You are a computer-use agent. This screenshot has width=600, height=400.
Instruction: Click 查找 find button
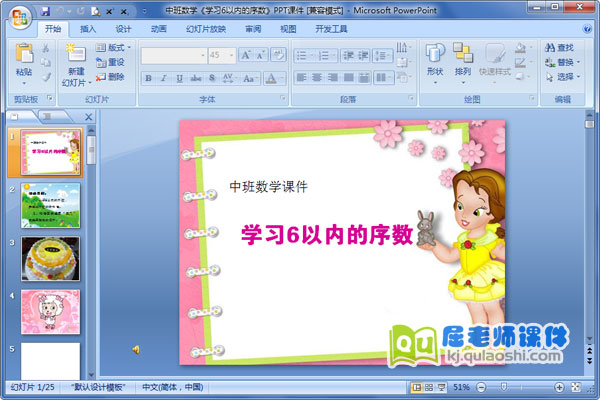point(559,48)
